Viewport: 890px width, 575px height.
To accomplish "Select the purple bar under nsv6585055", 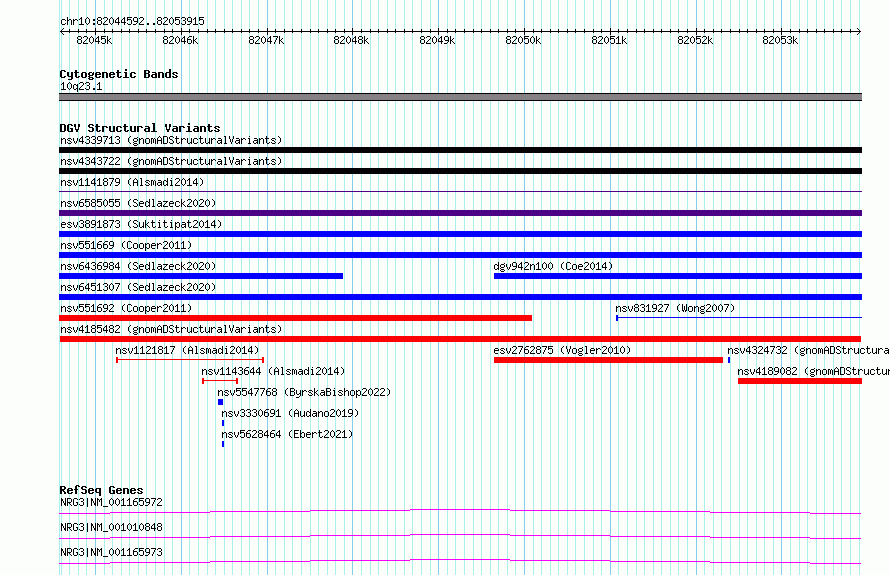I will pos(460,213).
